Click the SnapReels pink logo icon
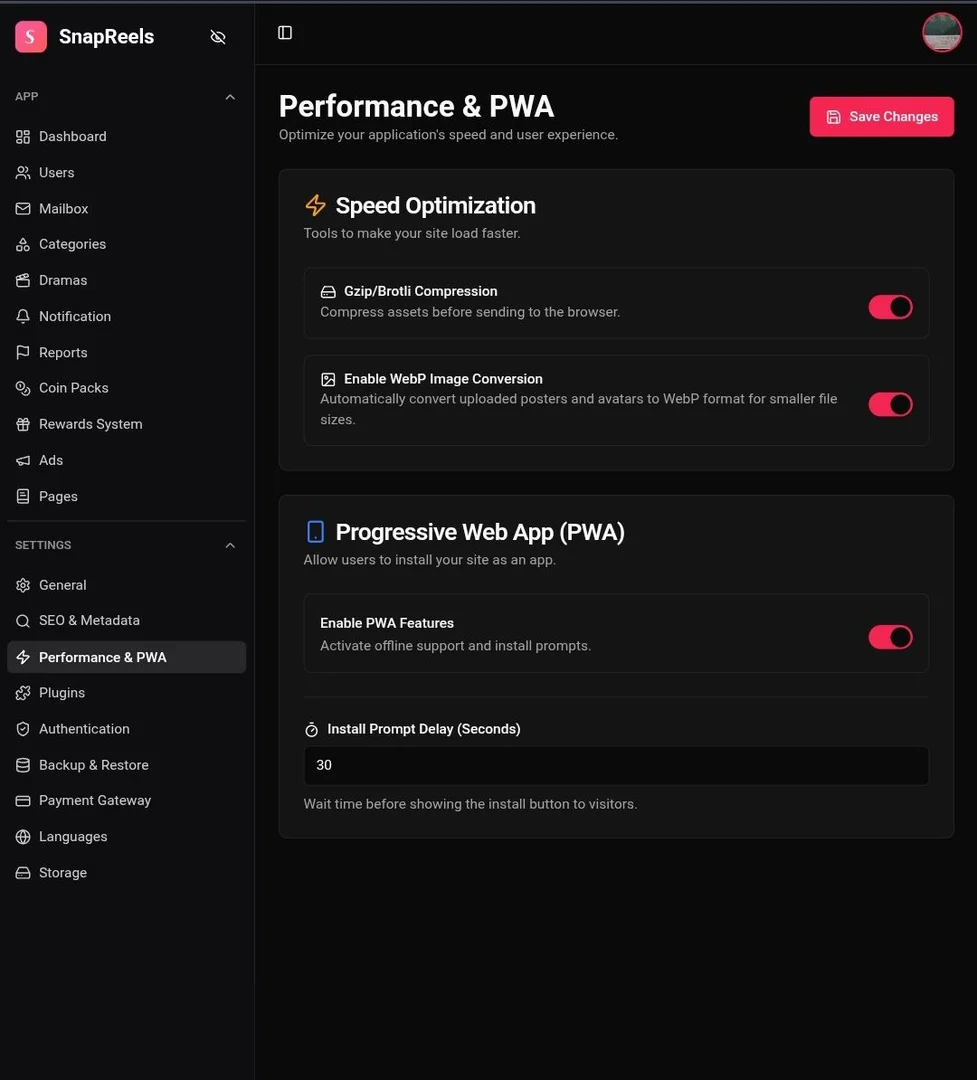This screenshot has height=1080, width=977. 31,37
